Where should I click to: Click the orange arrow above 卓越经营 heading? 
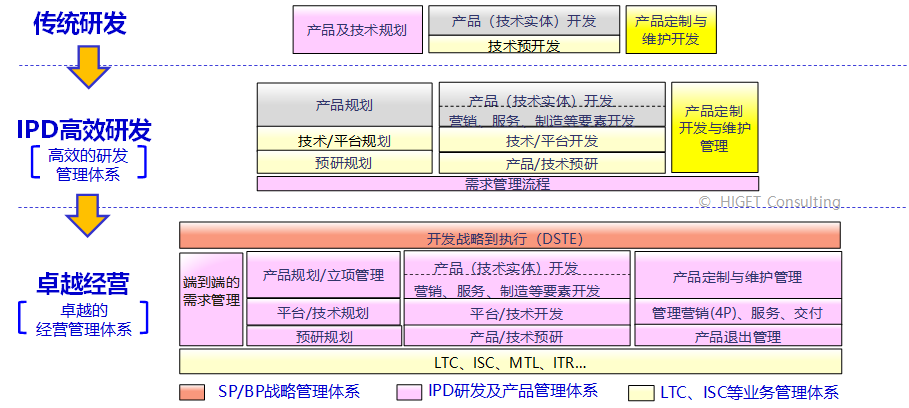(x=87, y=216)
